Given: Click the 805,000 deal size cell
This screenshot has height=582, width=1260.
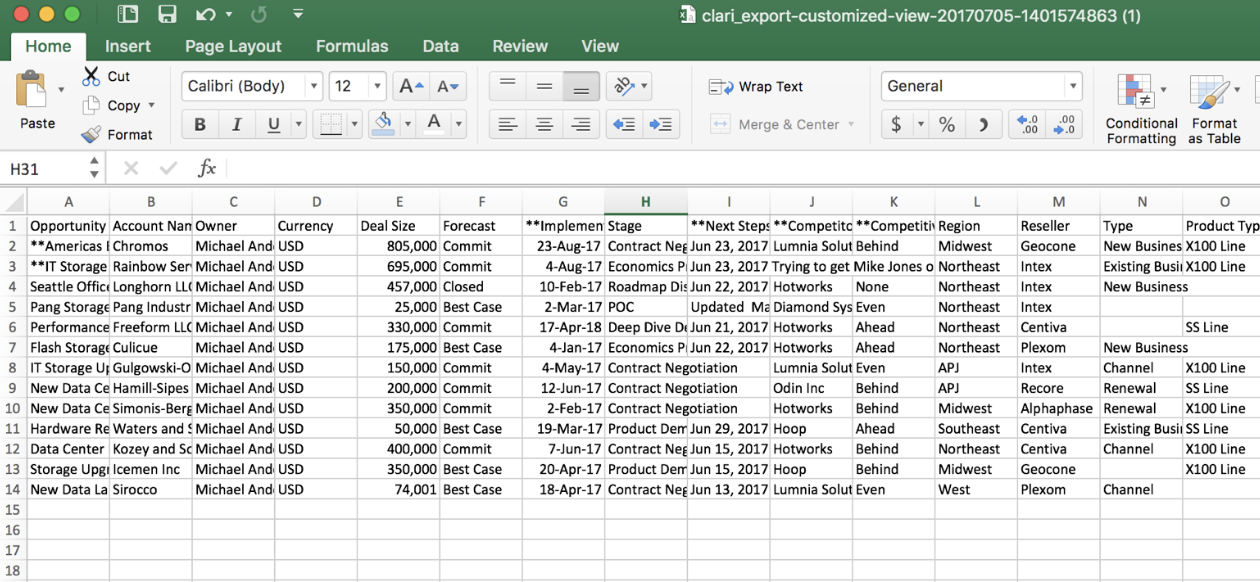Looking at the screenshot, I should tap(398, 246).
